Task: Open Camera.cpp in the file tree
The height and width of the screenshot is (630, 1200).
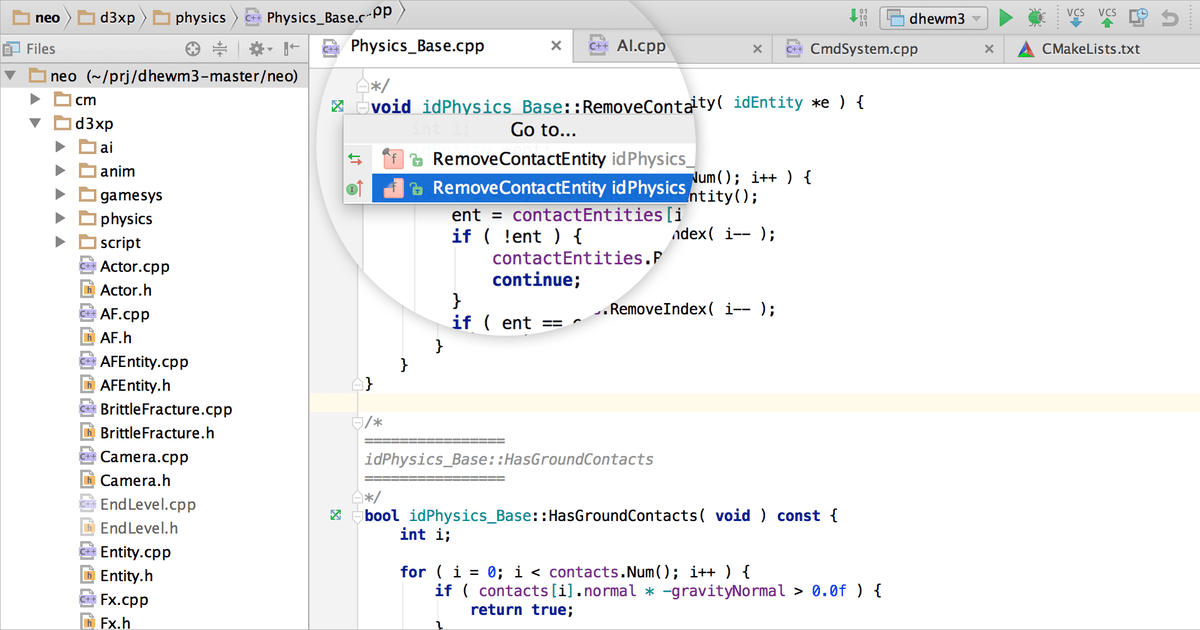Action: [x=143, y=457]
